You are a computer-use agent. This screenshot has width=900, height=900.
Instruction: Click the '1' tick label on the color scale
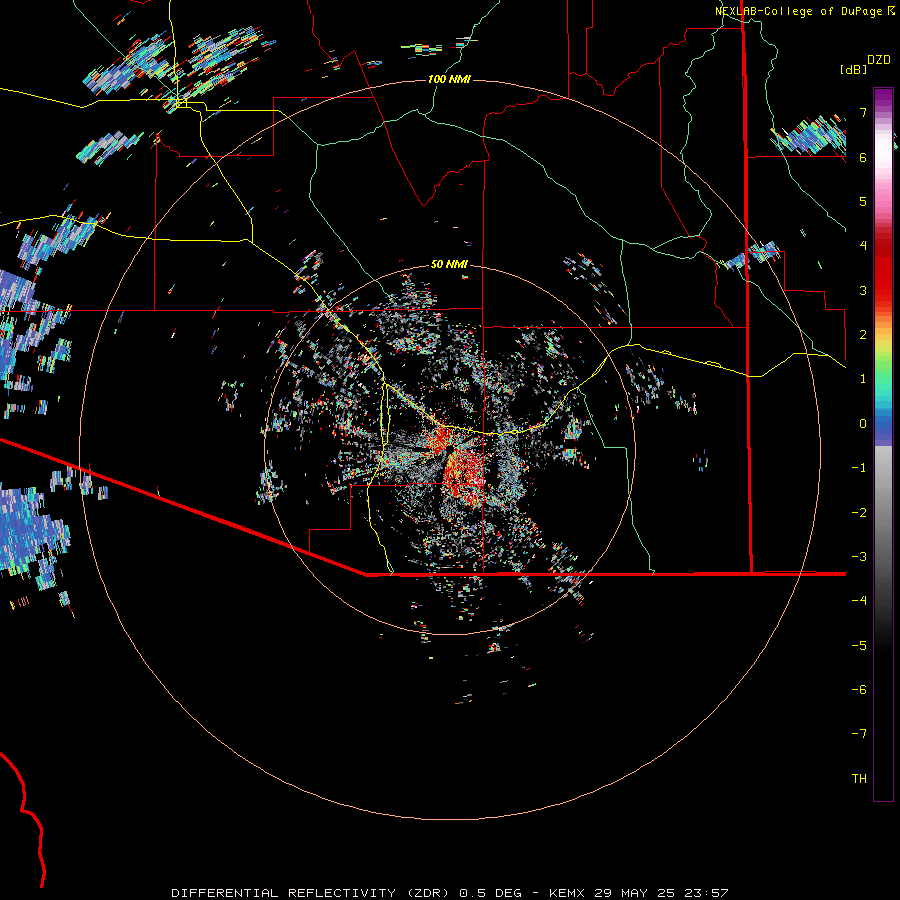pyautogui.click(x=863, y=379)
